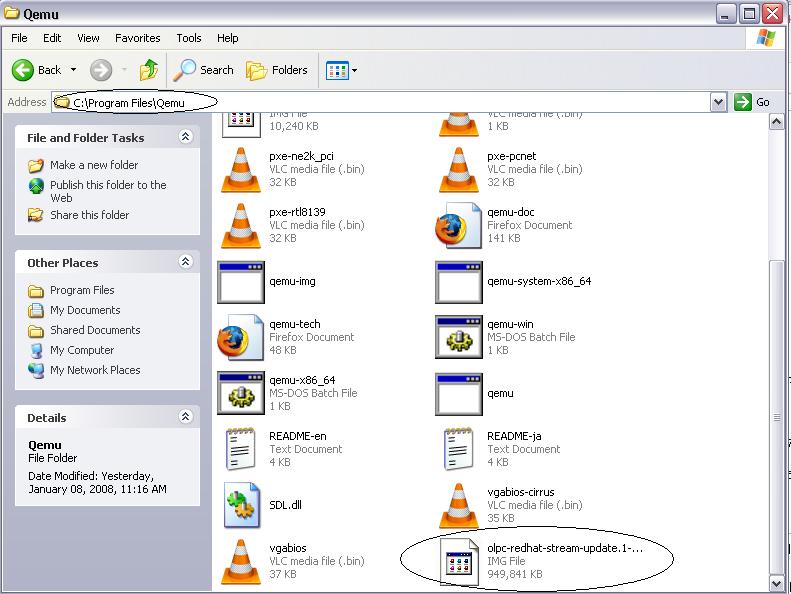The image size is (791, 594).
Task: Collapse the File and Folder Tasks panel
Action: click(x=185, y=137)
